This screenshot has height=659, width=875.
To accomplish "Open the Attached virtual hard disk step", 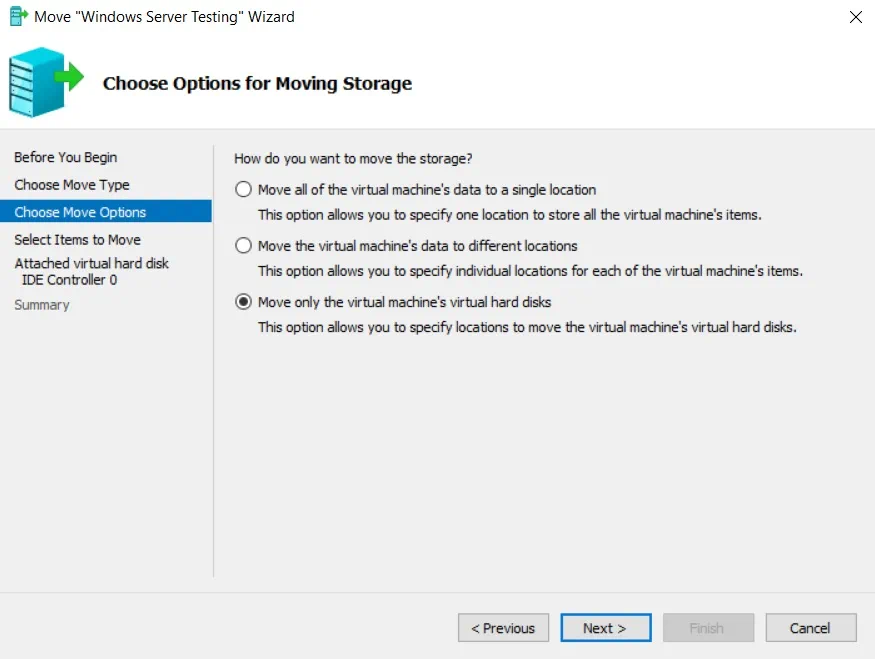I will tap(91, 263).
